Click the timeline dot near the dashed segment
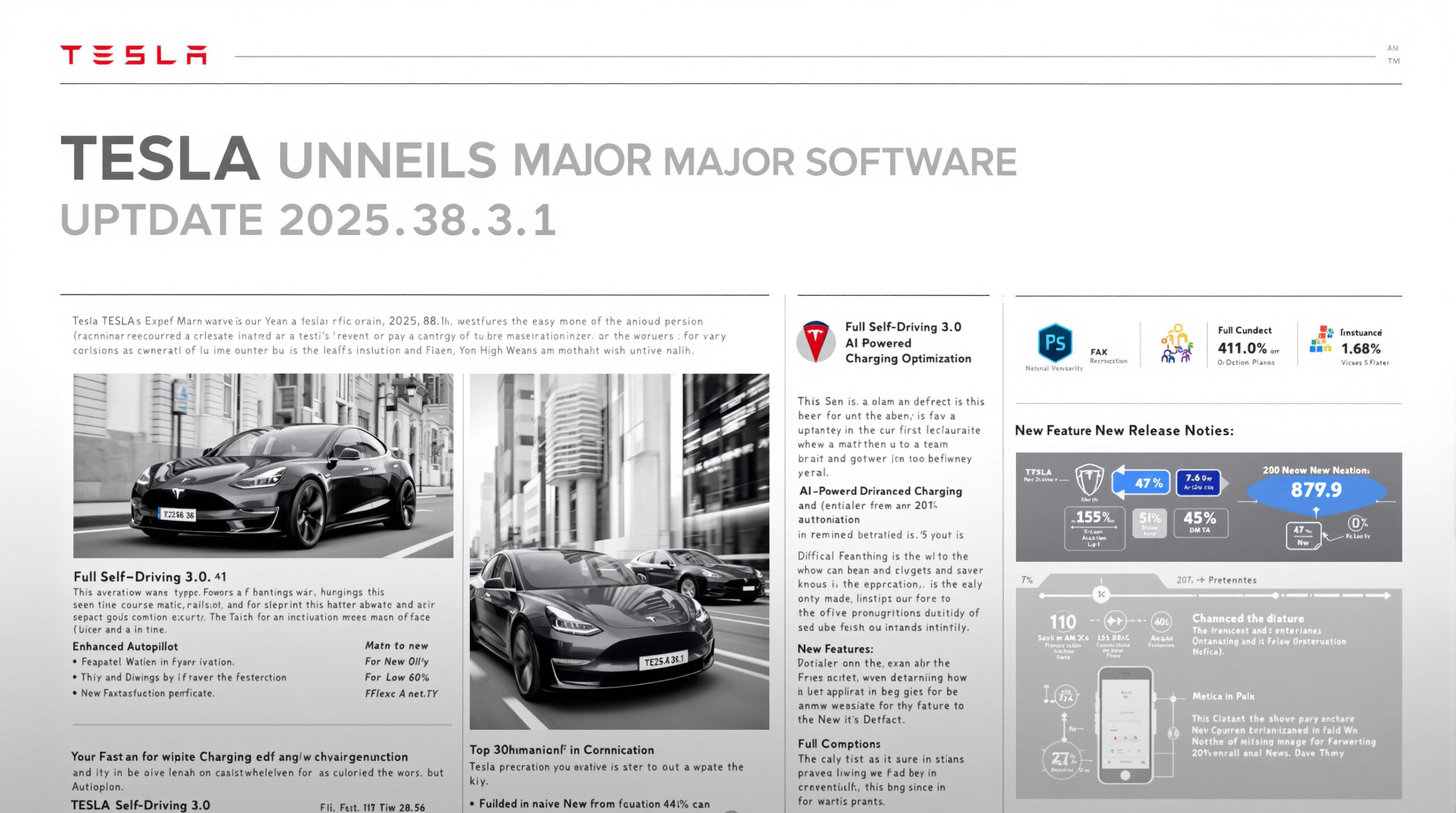The height and width of the screenshot is (813, 1456). click(x=1276, y=596)
